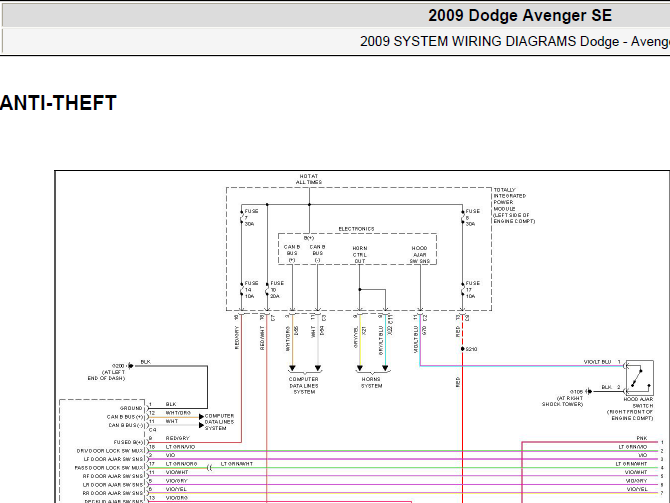Viewport: 670px width, 503px height.
Task: Click the "VIO/ORG" wire label at pin 13
Action: tap(176, 498)
